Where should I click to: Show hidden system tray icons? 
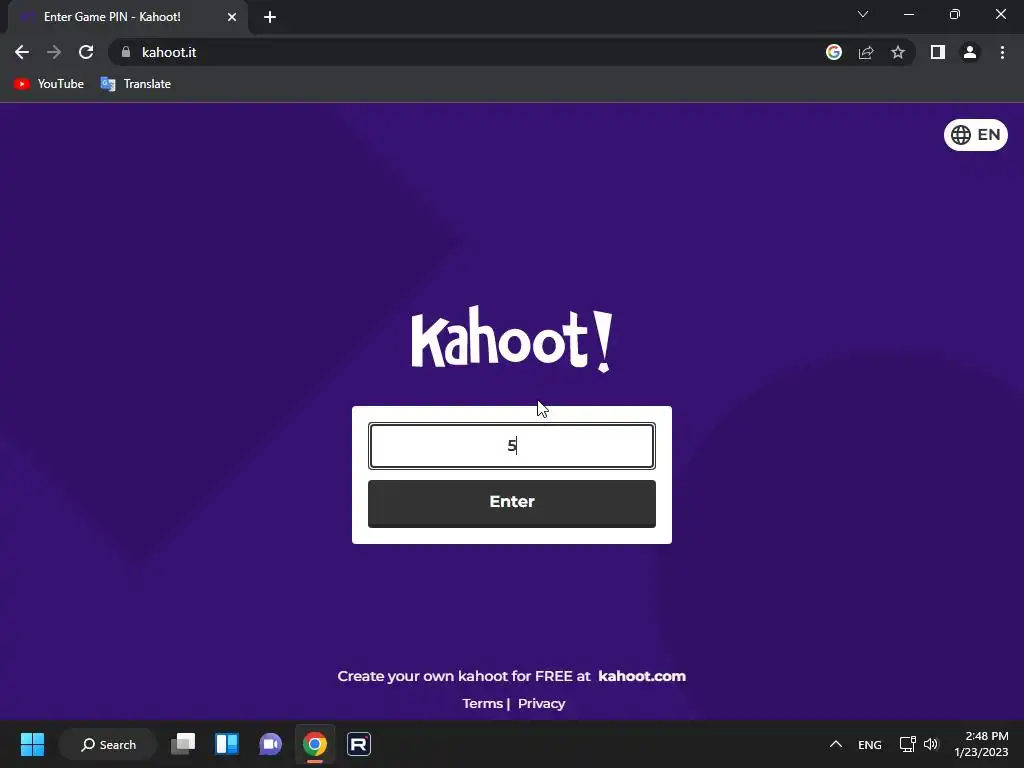tap(835, 744)
